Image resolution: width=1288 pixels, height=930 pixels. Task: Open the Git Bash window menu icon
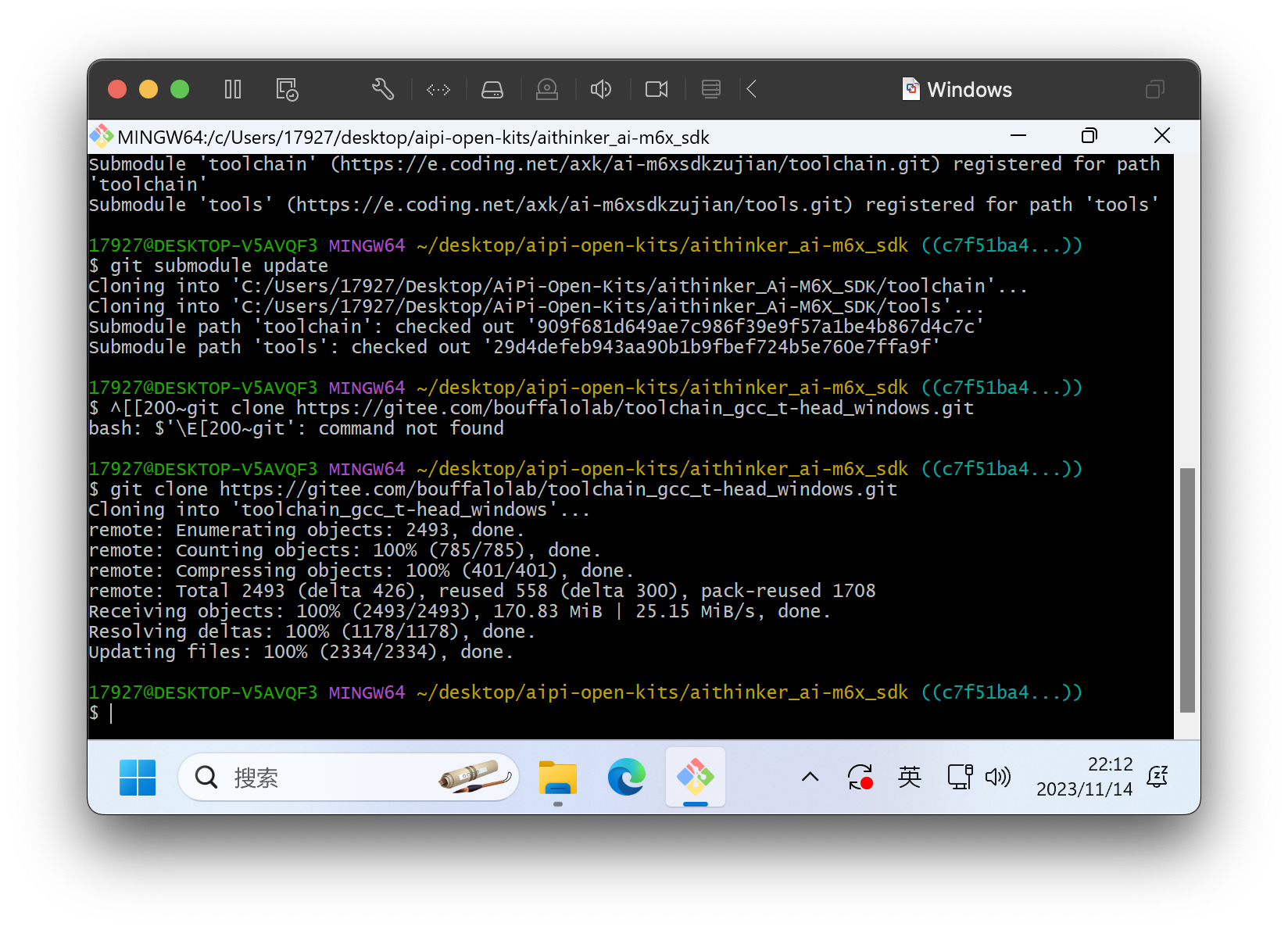pyautogui.click(x=102, y=137)
